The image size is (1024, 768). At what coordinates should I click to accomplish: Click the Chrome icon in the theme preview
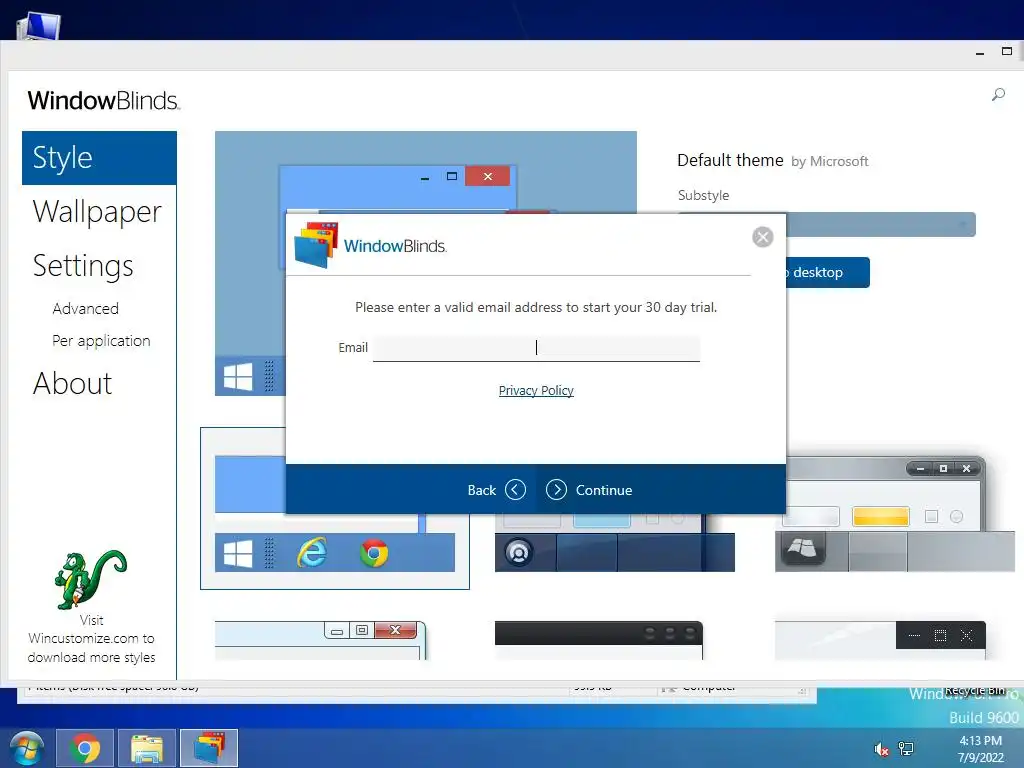tap(374, 553)
